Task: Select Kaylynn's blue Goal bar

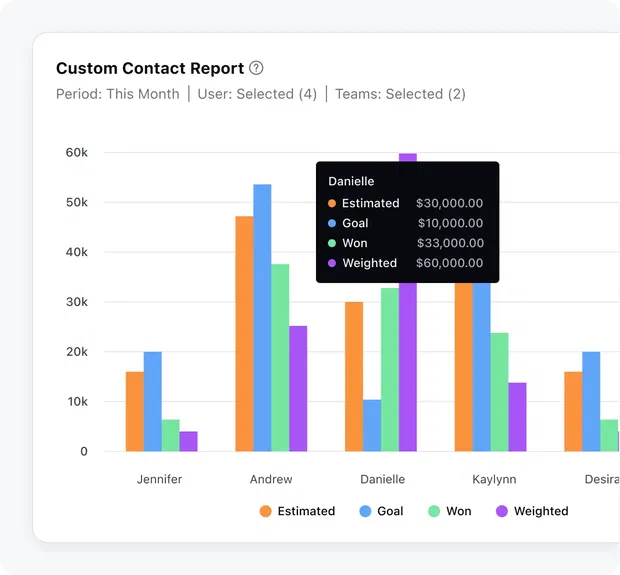Action: click(x=482, y=367)
